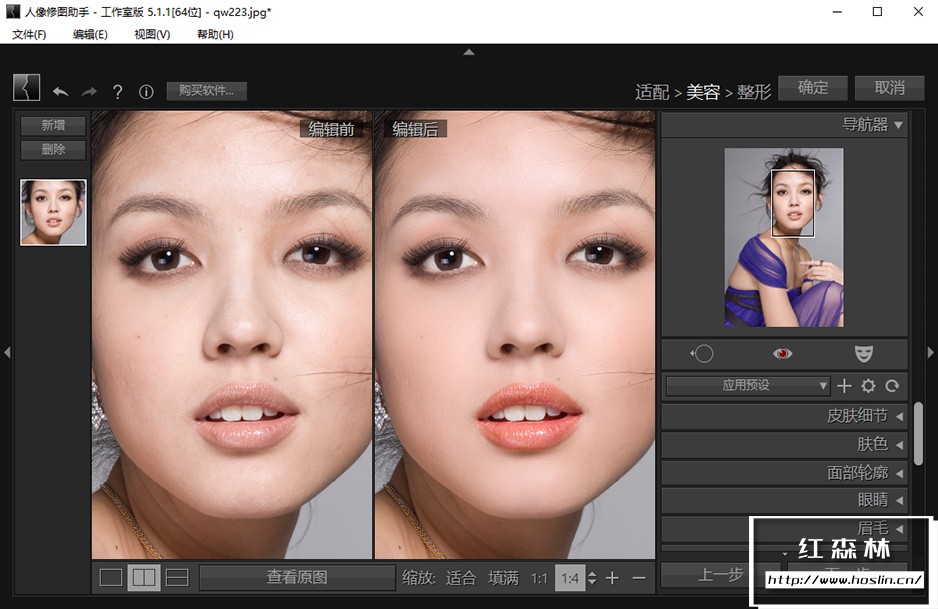Viewport: 938px width, 609px height.
Task: Expand the 皮肤细节 section
Action: (784, 416)
